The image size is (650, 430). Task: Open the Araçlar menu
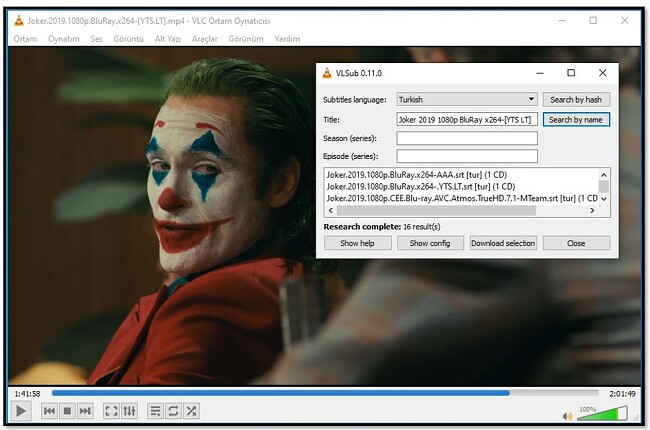204,39
